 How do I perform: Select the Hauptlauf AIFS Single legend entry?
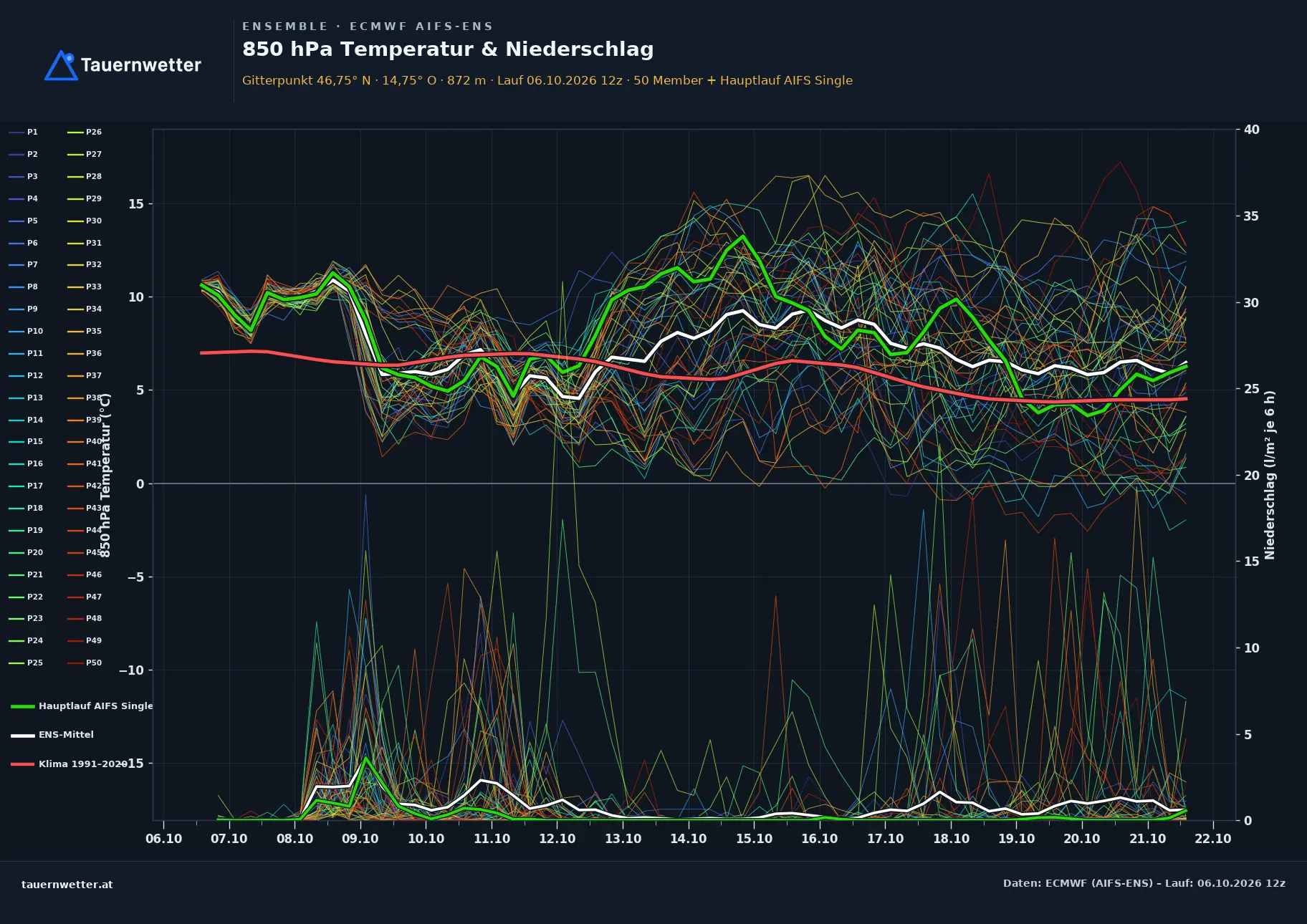[x=82, y=706]
